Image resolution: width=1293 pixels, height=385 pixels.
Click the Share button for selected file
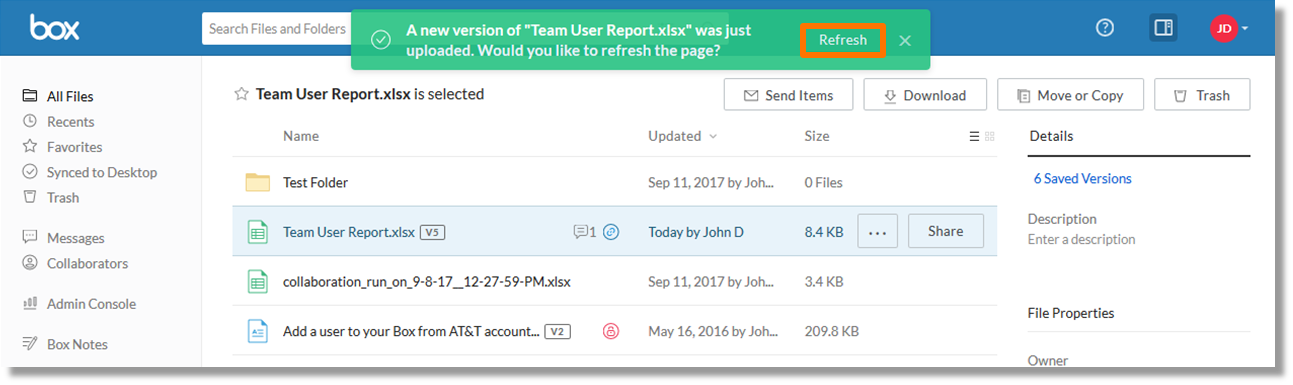point(945,231)
